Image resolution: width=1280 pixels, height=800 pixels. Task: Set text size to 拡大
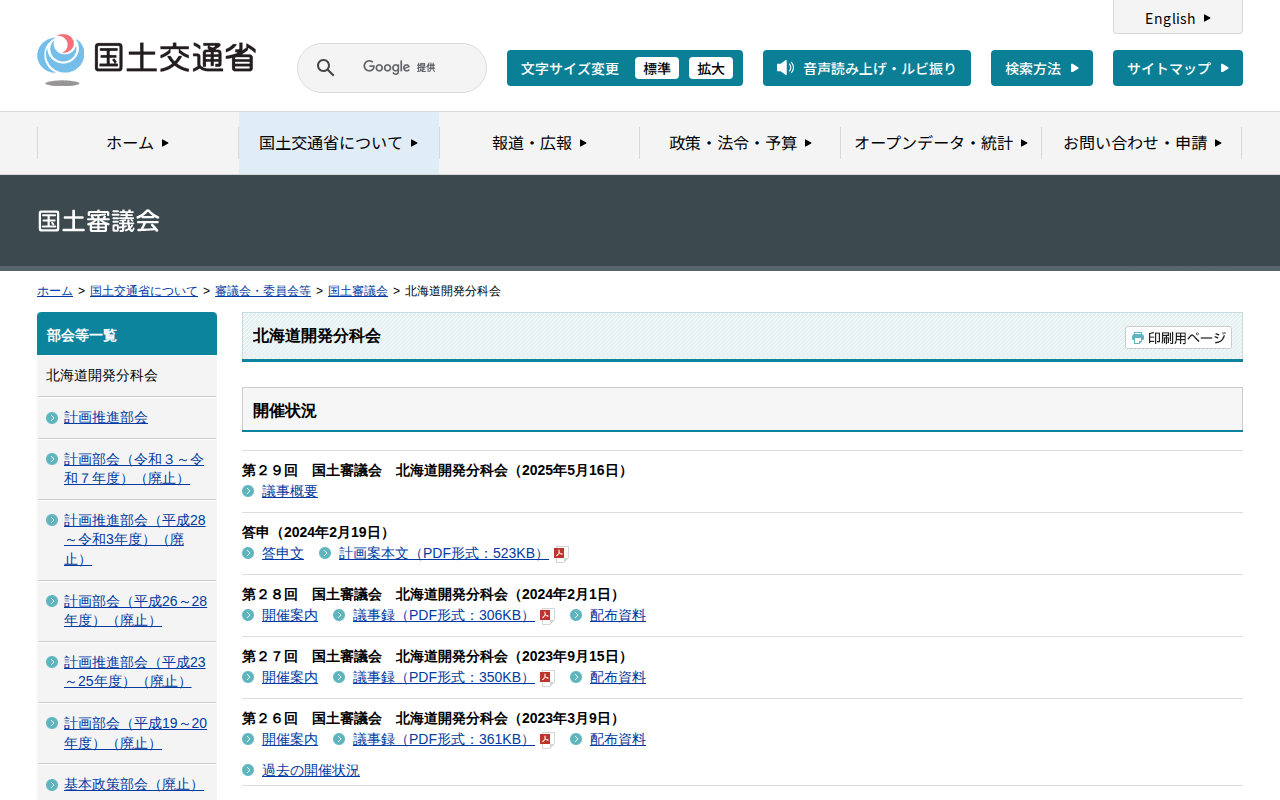point(711,68)
